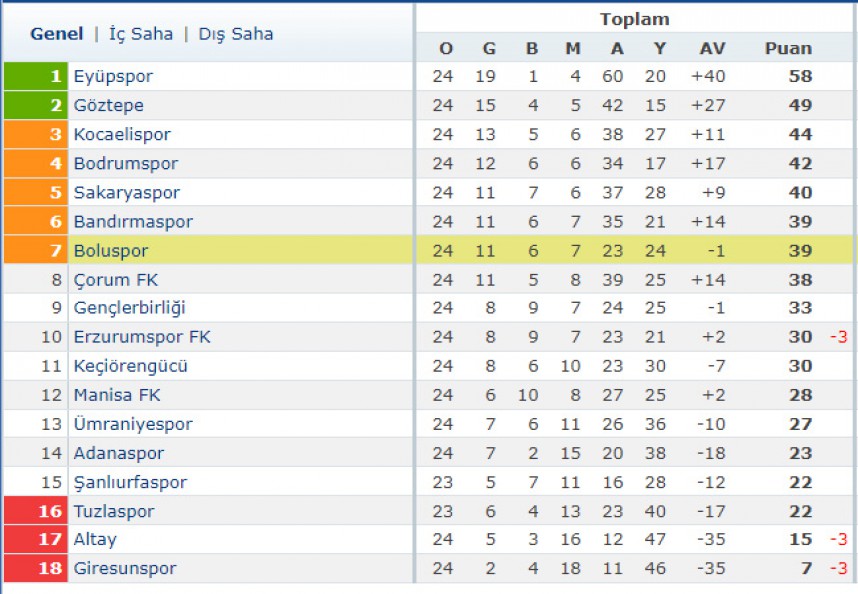Image resolution: width=858 pixels, height=594 pixels.
Task: Click the Puan column header
Action: pos(788,48)
